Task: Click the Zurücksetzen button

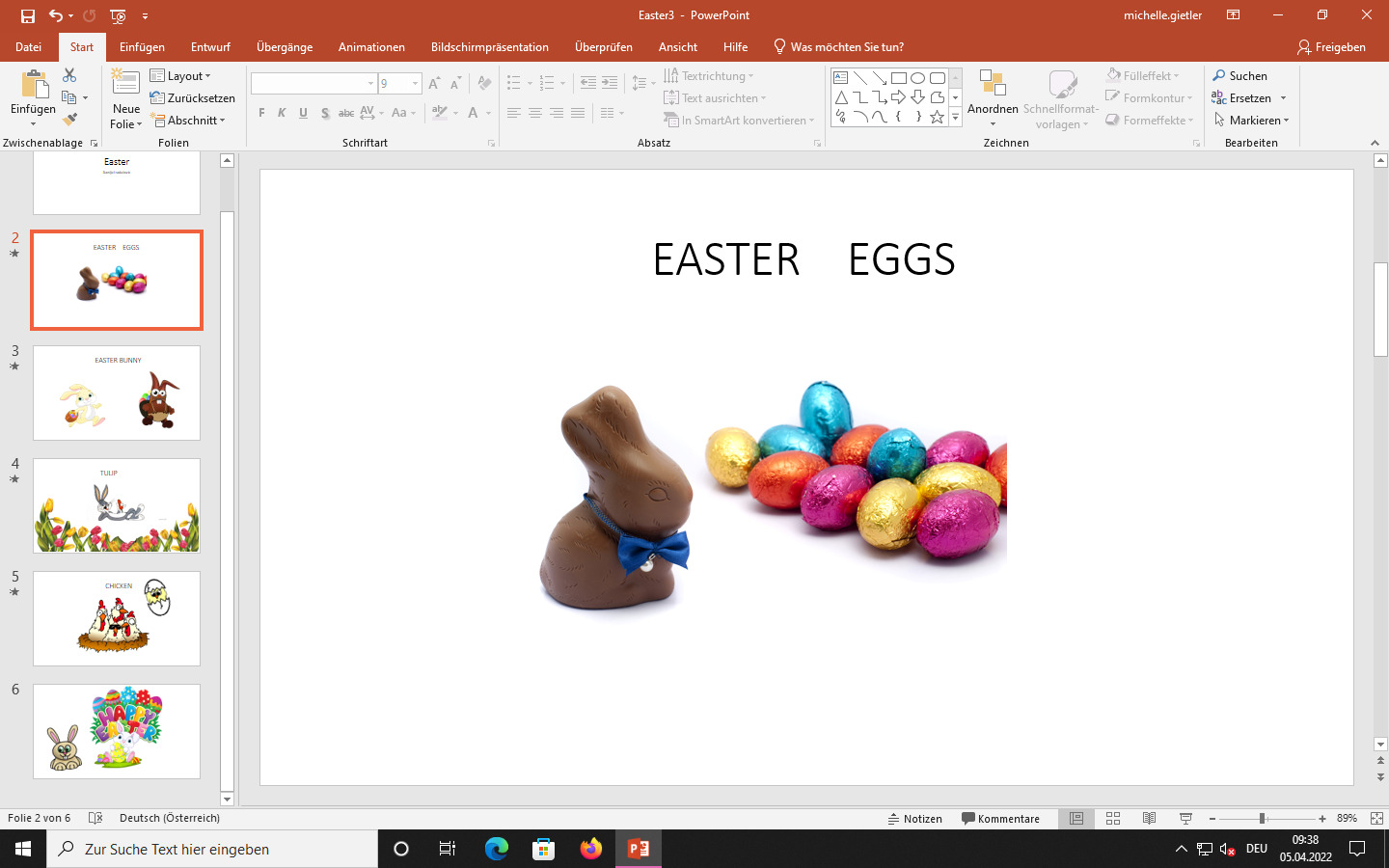Action: click(x=193, y=97)
